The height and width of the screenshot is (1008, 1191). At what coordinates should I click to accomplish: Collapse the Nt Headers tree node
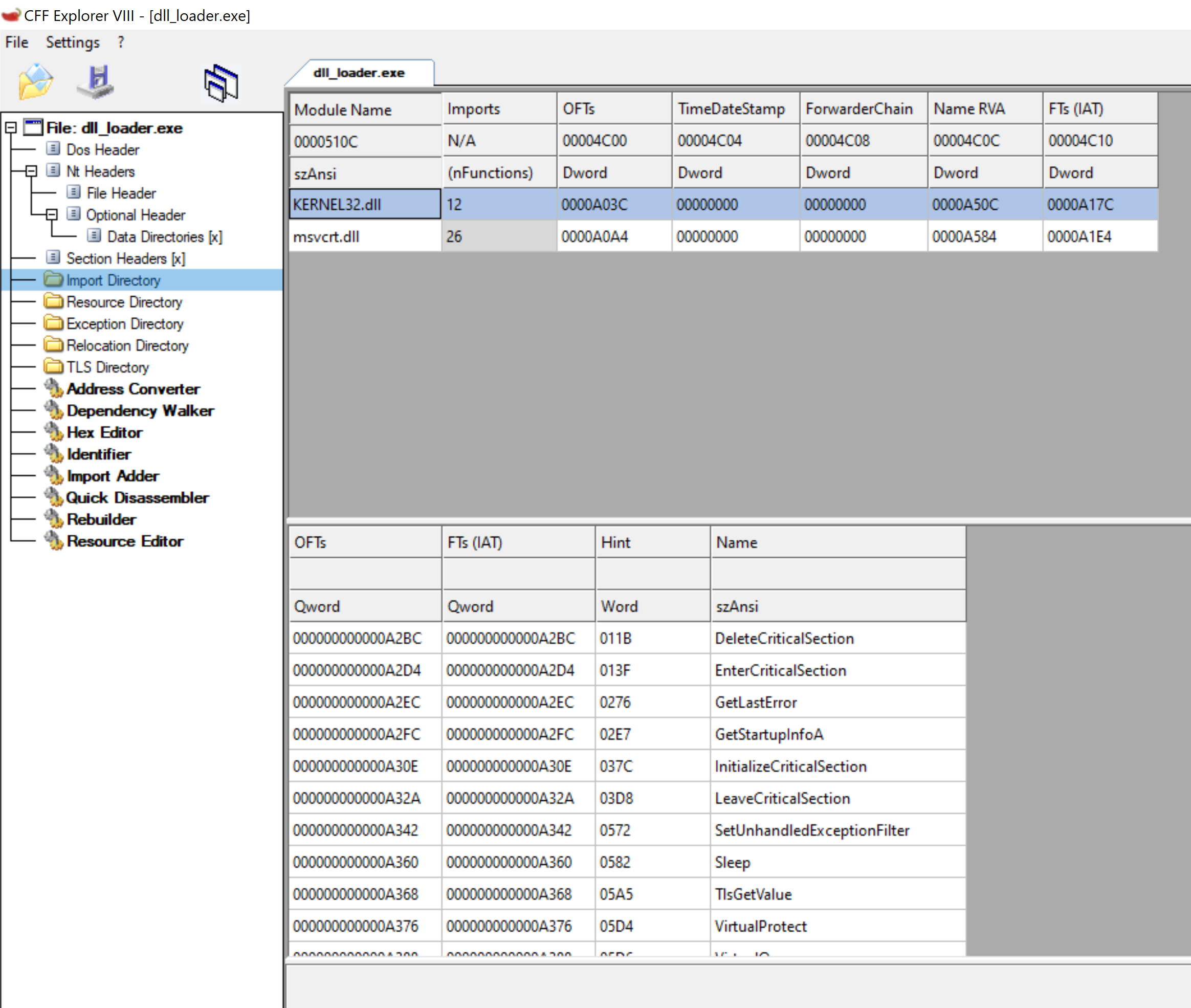31,171
